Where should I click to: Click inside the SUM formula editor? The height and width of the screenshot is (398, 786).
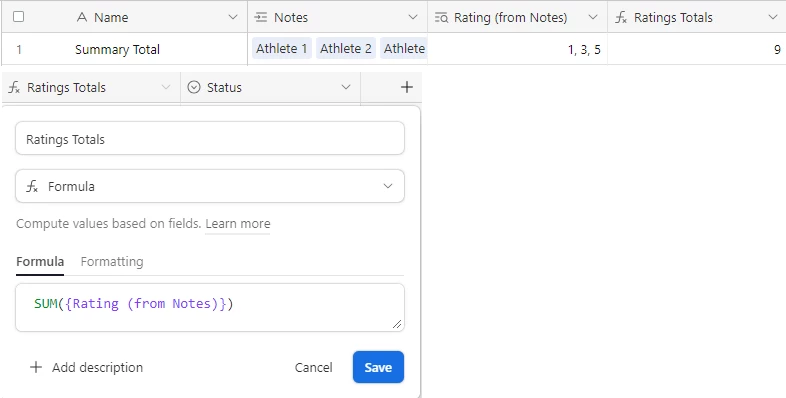210,307
